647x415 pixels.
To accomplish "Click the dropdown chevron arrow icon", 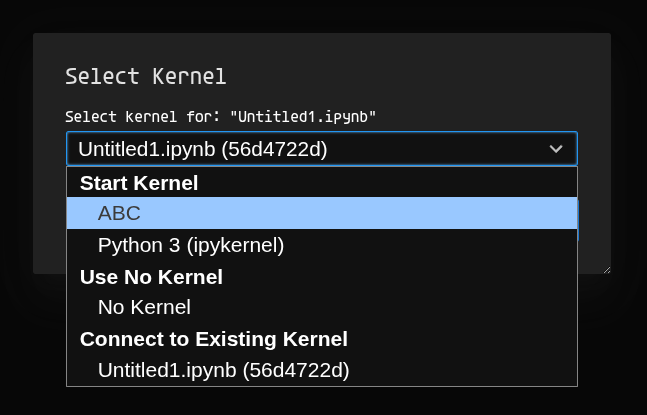I will tap(557, 149).
